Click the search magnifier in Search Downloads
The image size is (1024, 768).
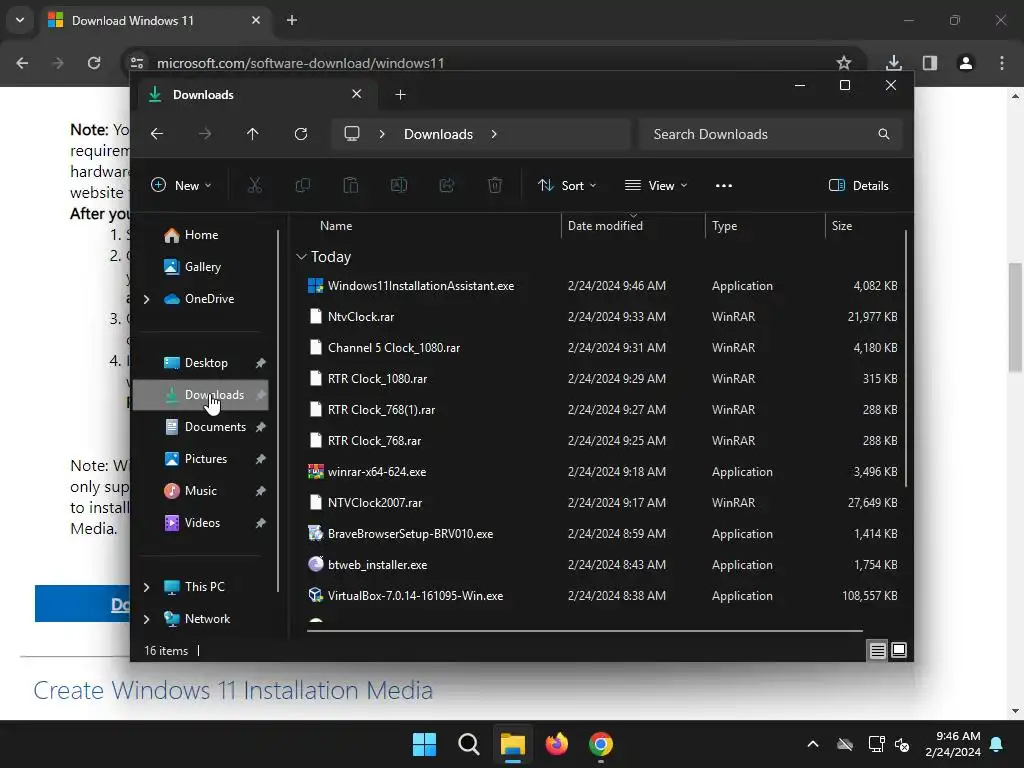(884, 134)
